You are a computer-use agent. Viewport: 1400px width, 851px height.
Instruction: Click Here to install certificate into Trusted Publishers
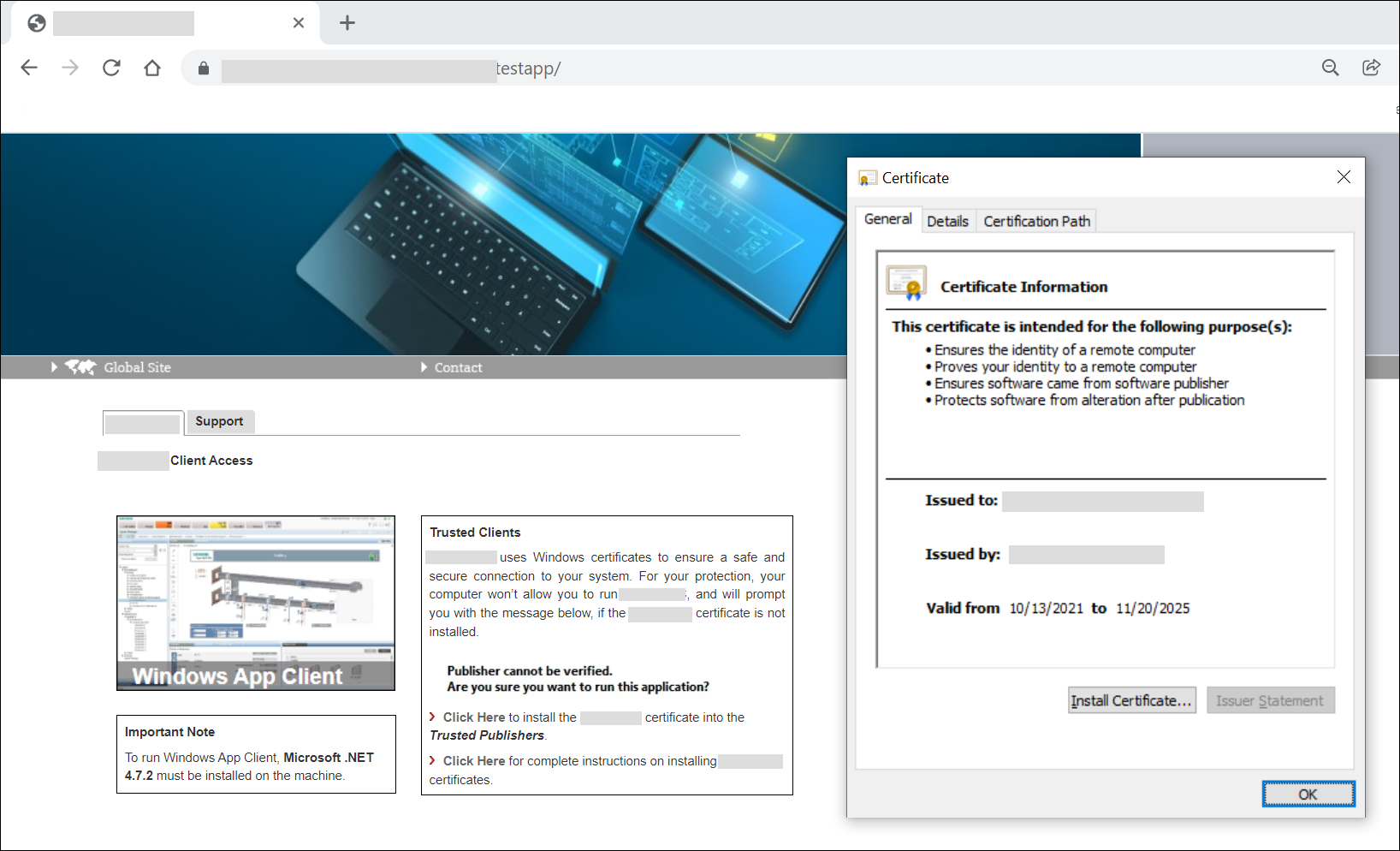(473, 717)
